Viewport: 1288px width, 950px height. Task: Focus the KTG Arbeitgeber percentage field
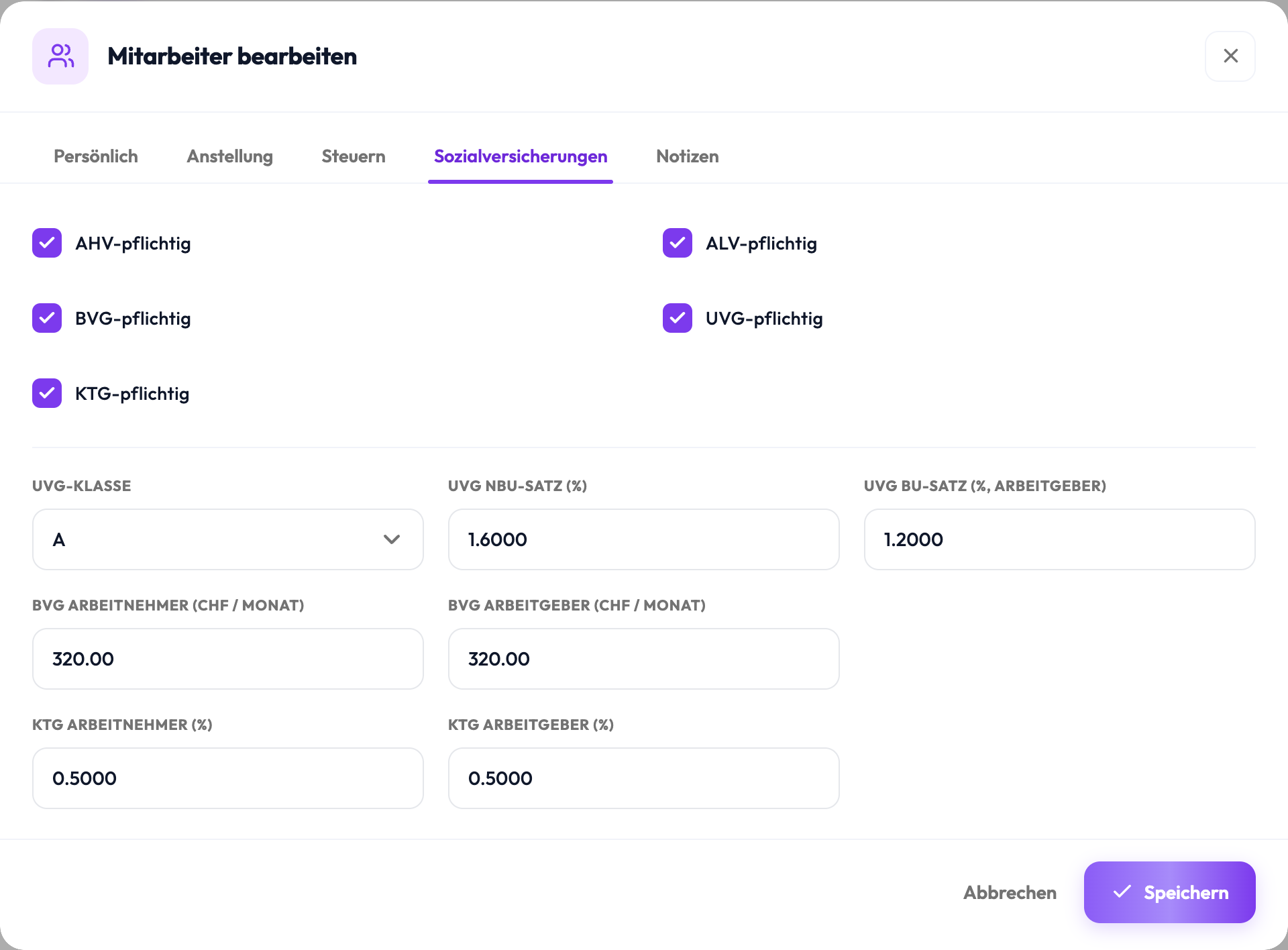click(644, 778)
